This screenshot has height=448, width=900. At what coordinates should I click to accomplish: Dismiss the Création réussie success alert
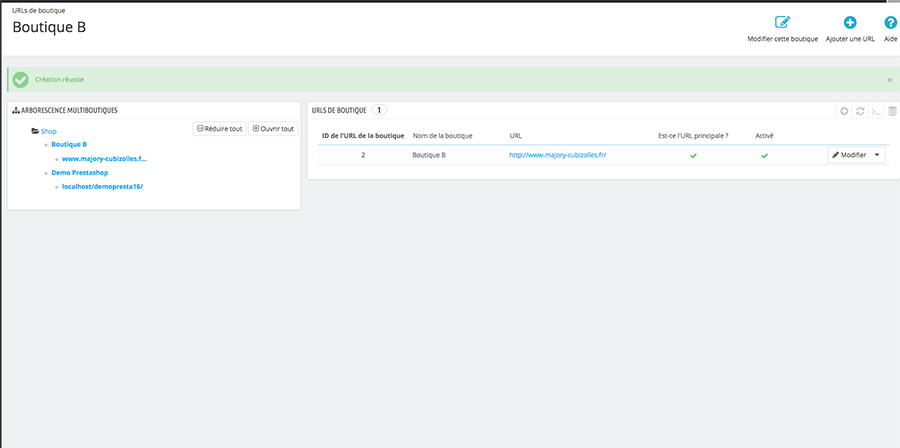click(889, 79)
